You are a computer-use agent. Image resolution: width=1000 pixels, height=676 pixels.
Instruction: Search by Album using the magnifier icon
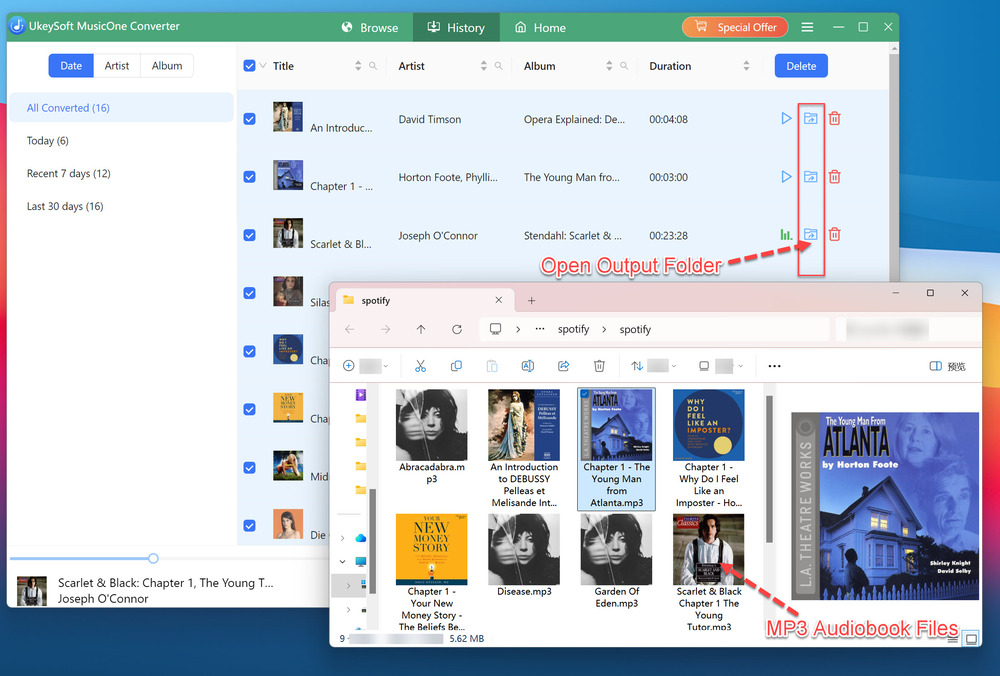pos(624,66)
